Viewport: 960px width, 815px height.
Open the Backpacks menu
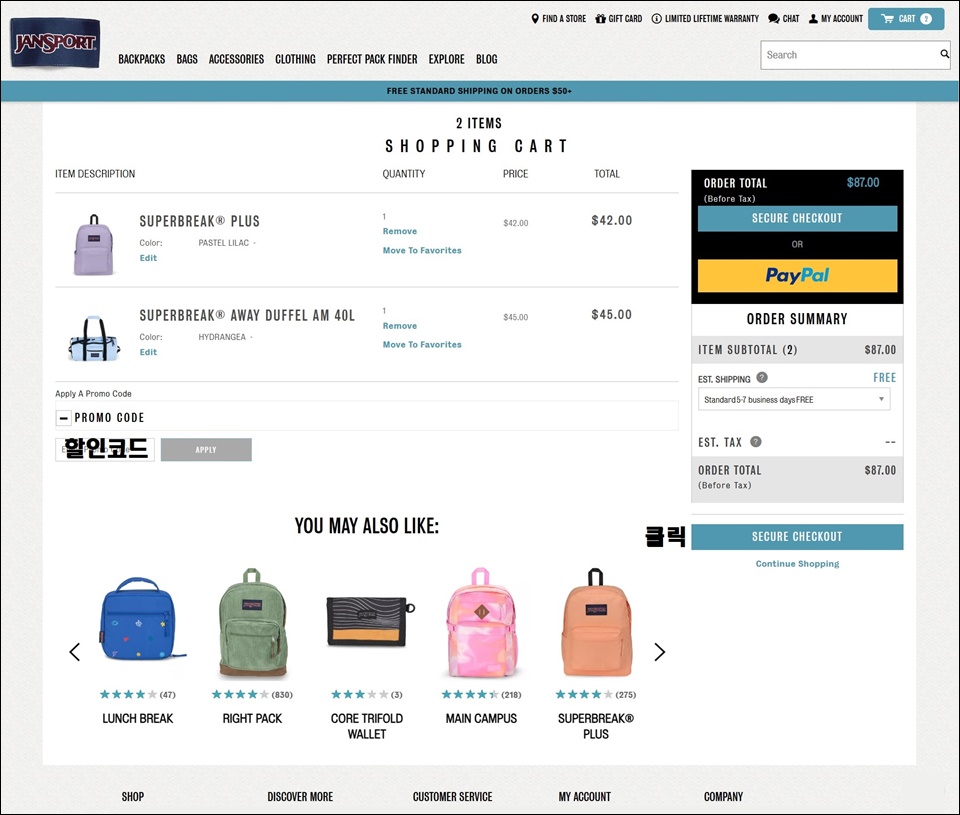pyautogui.click(x=141, y=59)
